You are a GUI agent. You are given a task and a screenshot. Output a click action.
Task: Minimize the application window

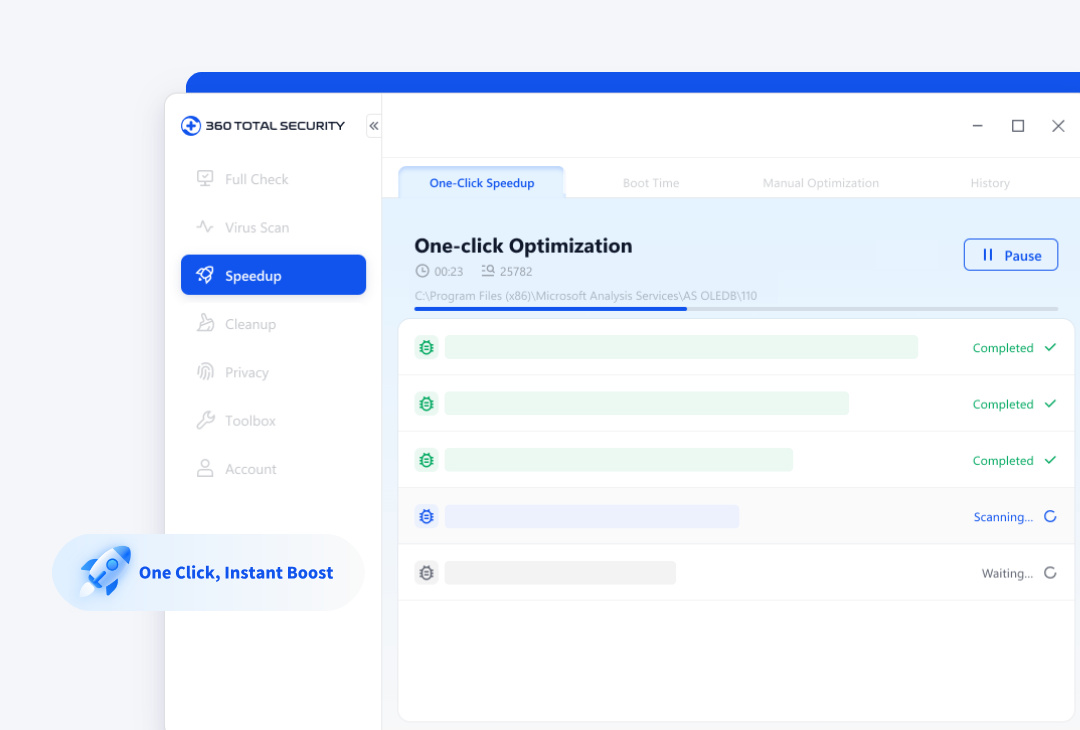[977, 125]
